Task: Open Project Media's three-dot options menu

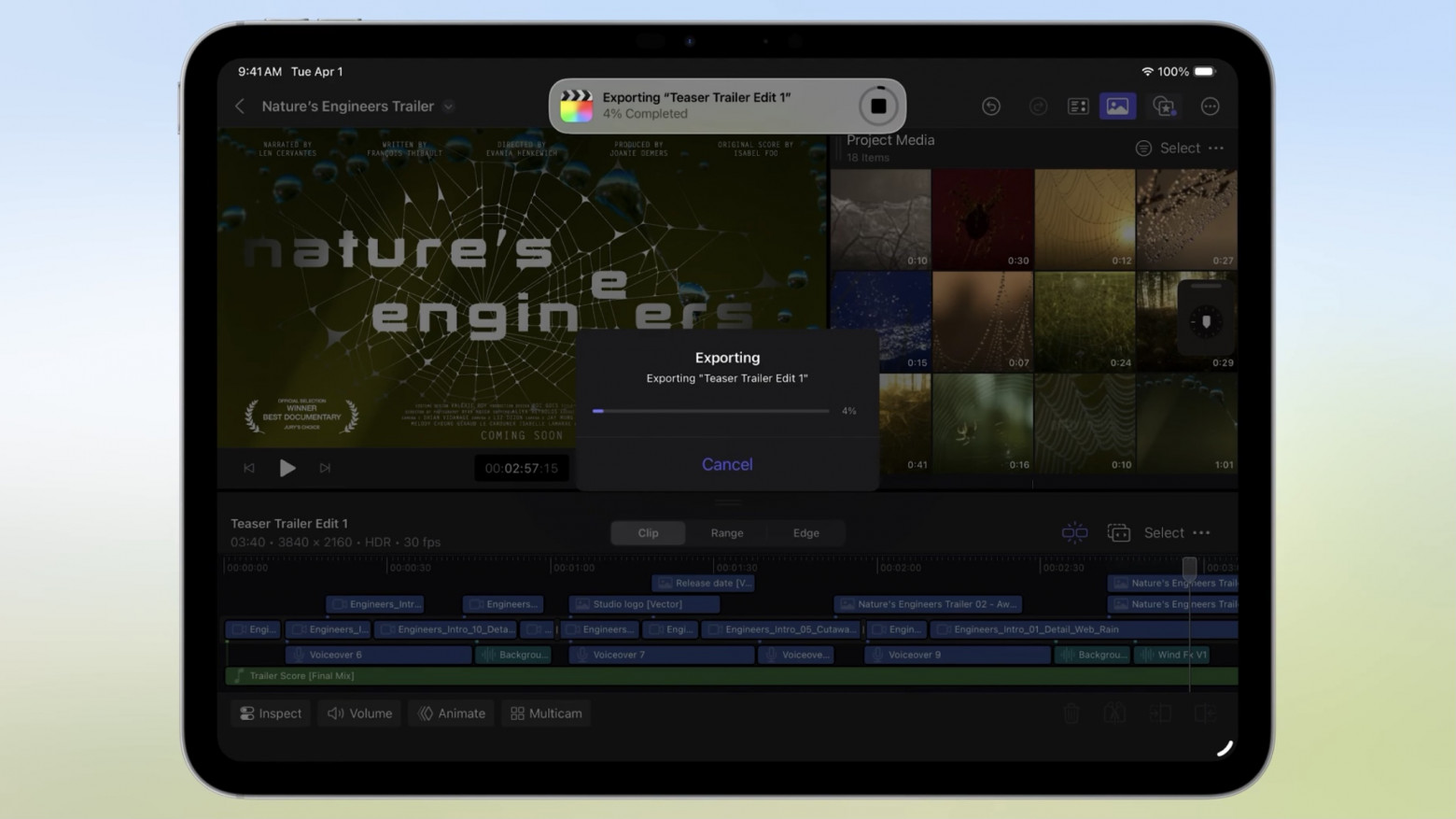Action: pos(1216,148)
